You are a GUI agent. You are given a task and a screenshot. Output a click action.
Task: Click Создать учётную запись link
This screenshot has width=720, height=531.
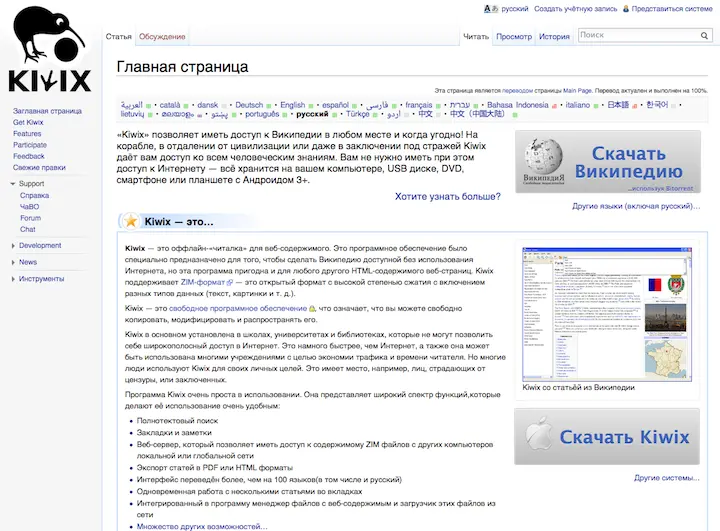[x=575, y=9]
